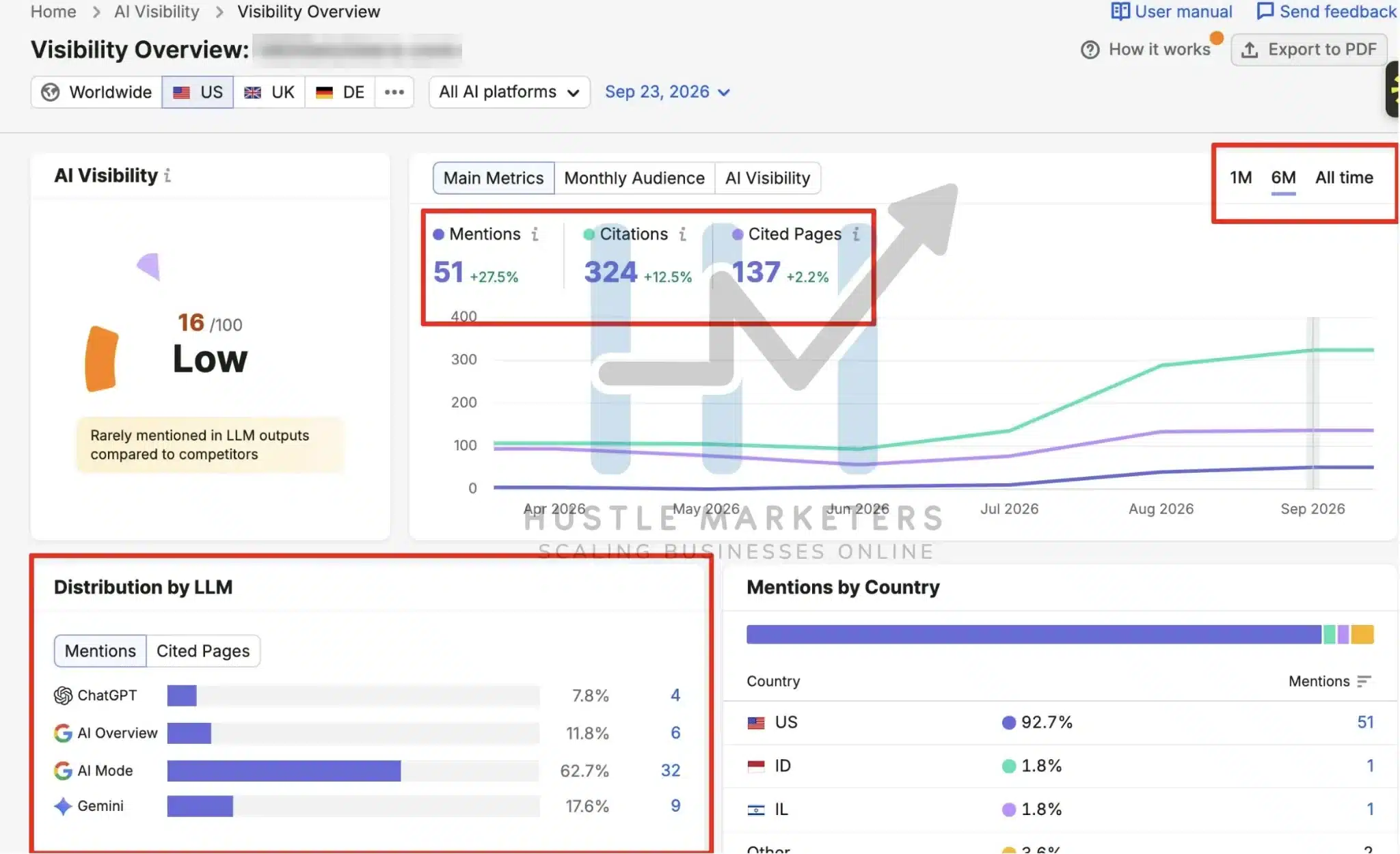This screenshot has height=854, width=1400.
Task: Click the Cited Pages total 137 value
Action: point(756,273)
